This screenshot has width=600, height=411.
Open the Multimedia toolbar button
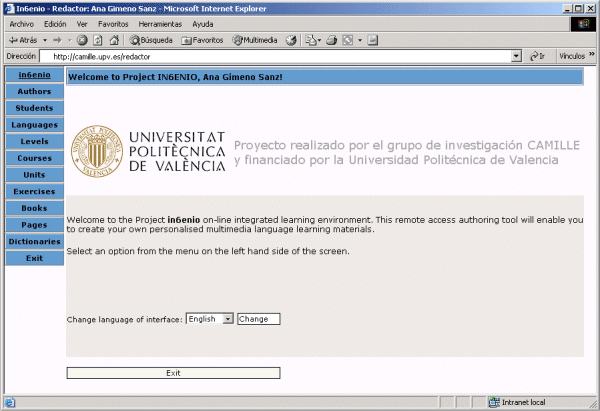coord(255,40)
